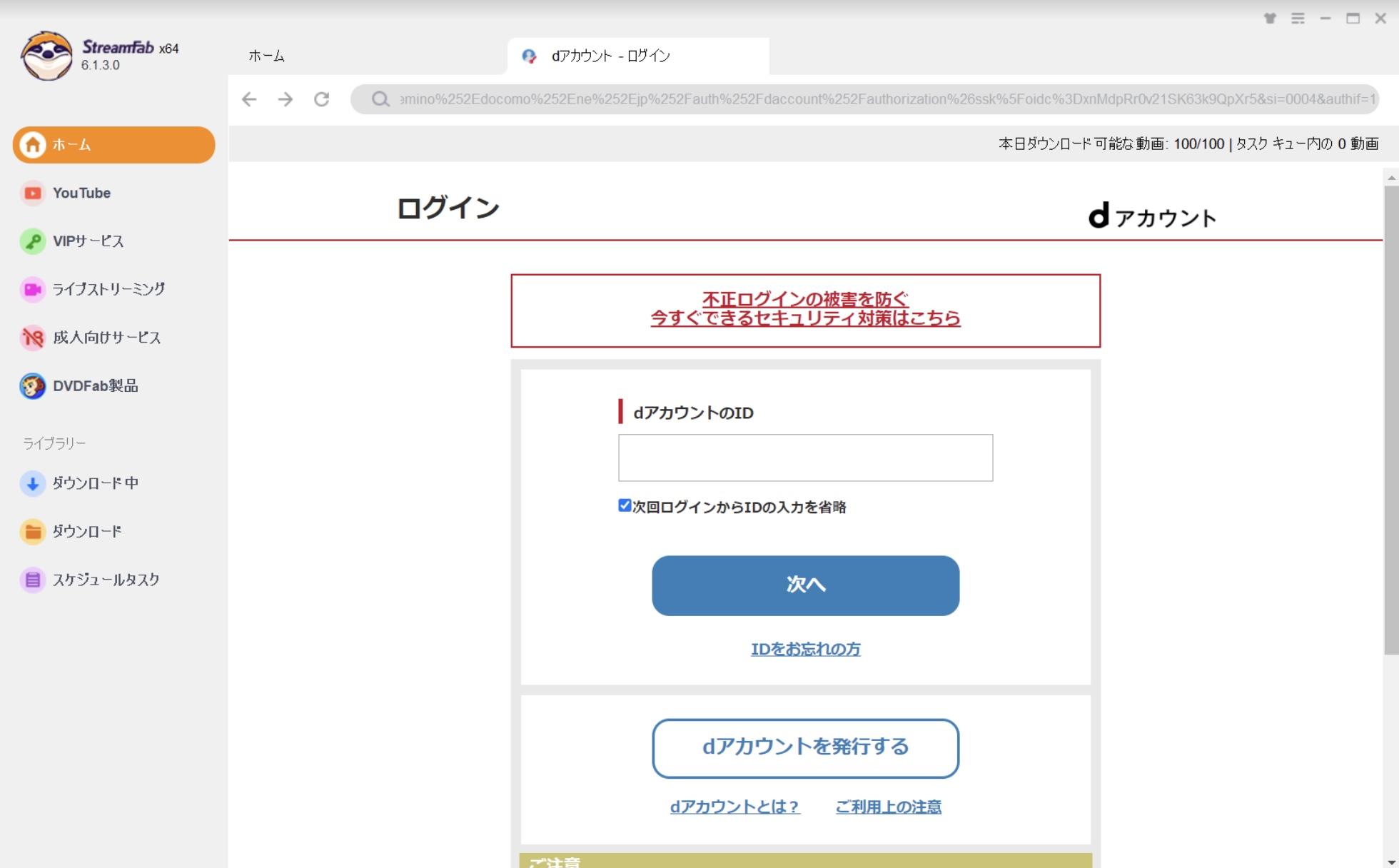The image size is (1399, 868).
Task: Click the 18 adult services icon
Action: (32, 338)
